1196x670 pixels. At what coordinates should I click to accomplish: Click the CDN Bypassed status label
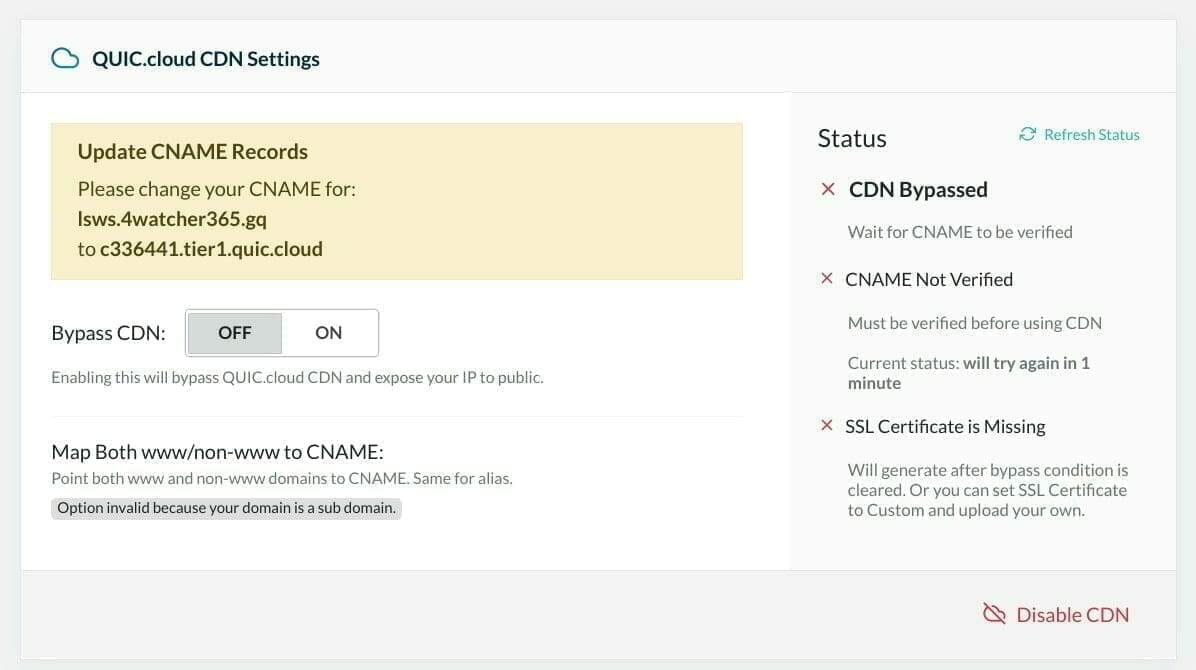coord(918,190)
